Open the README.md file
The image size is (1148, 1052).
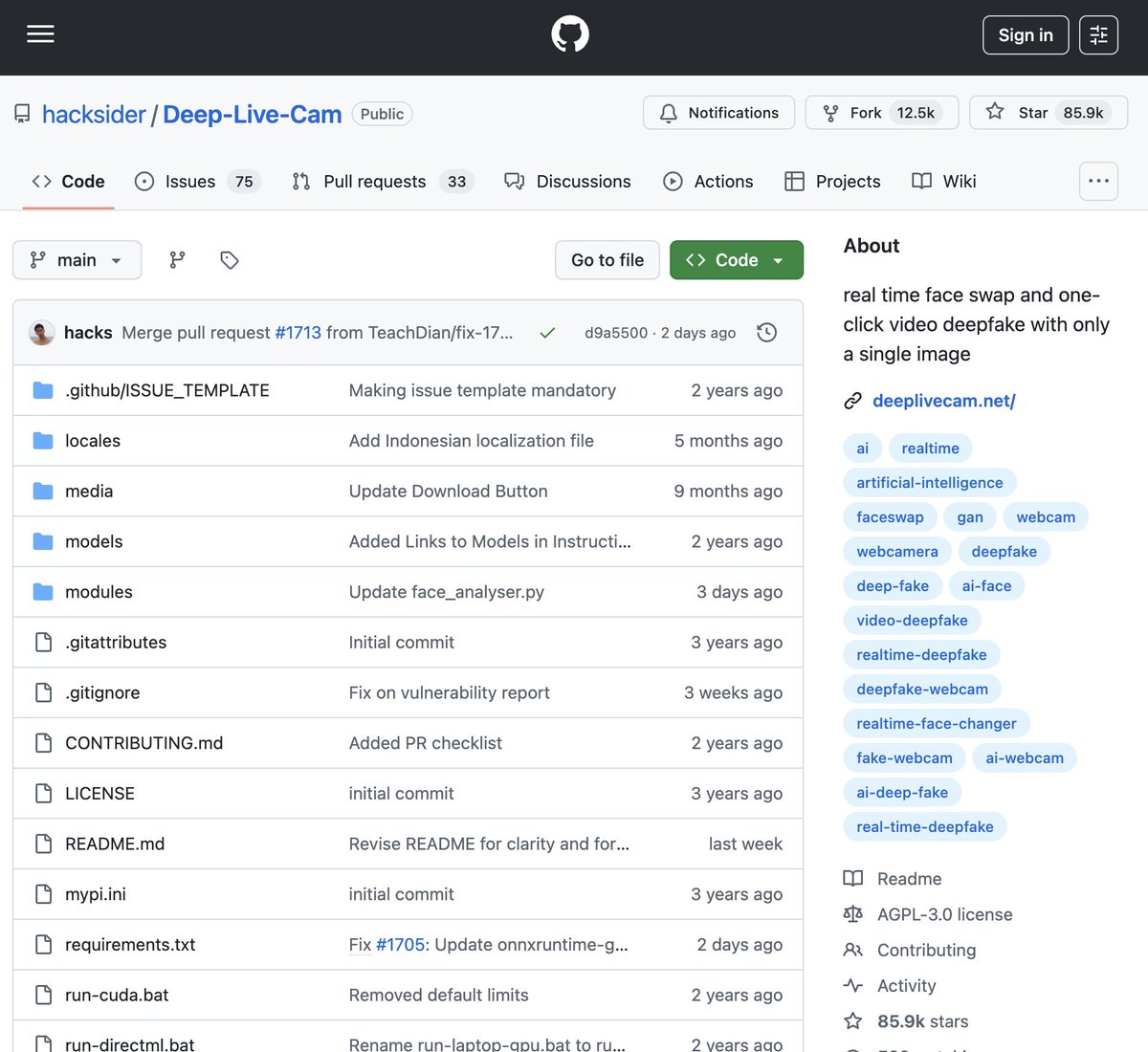[115, 844]
